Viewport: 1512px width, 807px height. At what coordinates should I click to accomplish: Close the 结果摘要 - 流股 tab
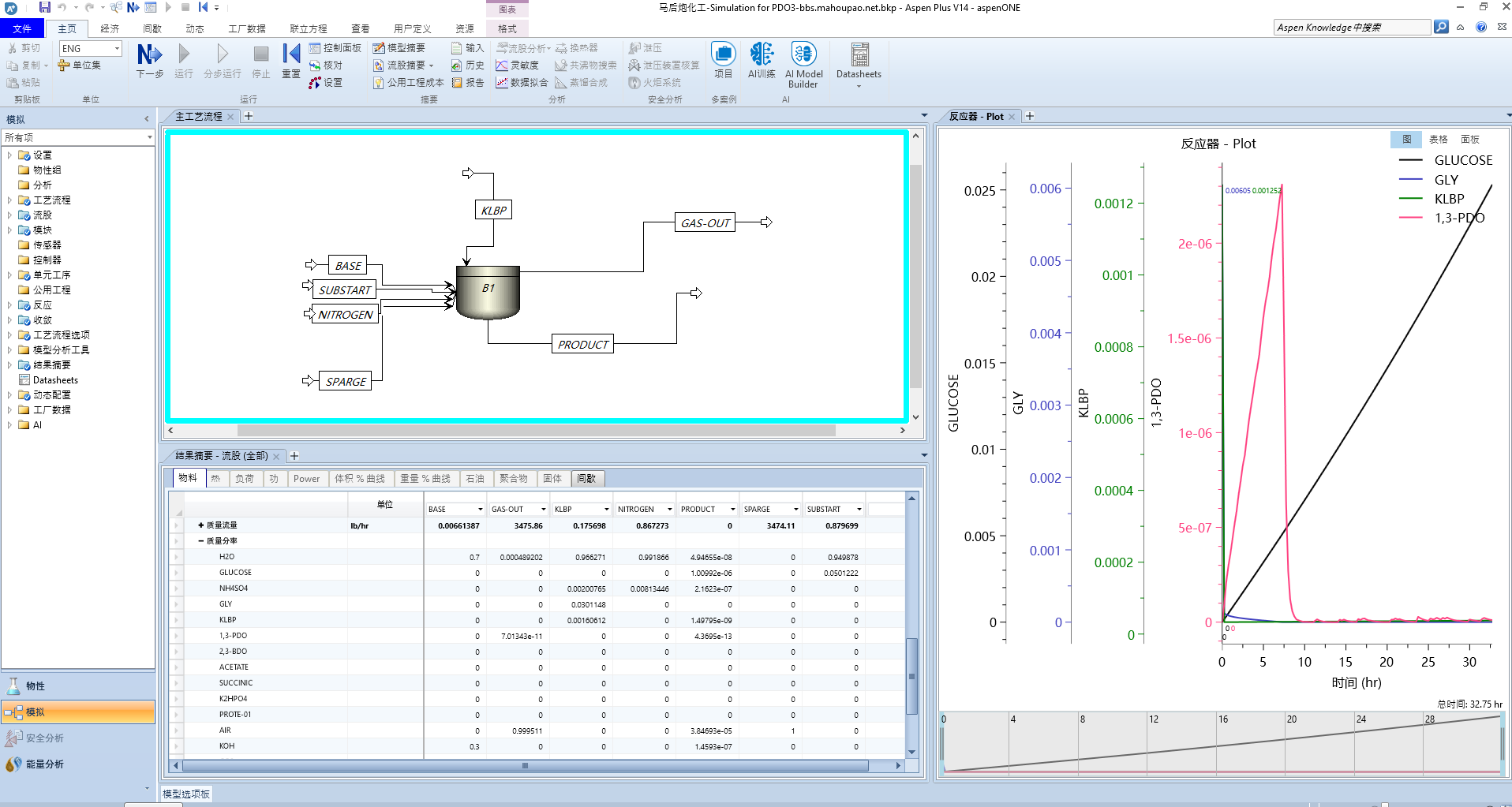click(x=276, y=457)
